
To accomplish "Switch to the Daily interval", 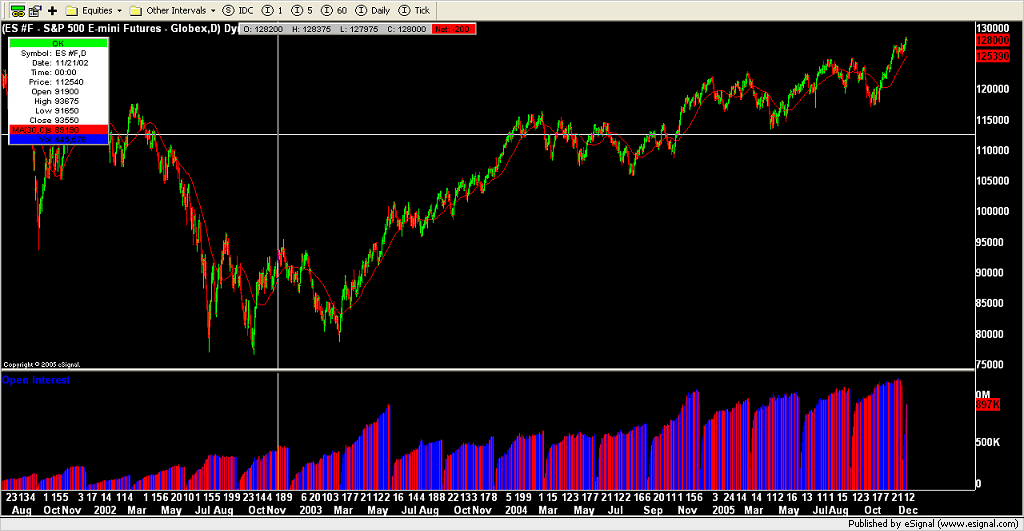I will pos(372,10).
